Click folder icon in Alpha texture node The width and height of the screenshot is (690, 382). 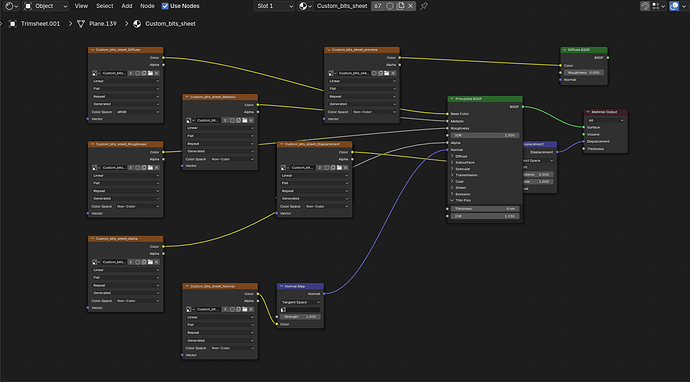(150, 262)
